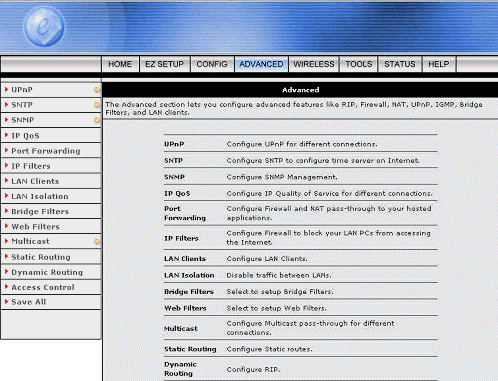
Task: Click the blue globe logo
Action: click(x=44, y=26)
